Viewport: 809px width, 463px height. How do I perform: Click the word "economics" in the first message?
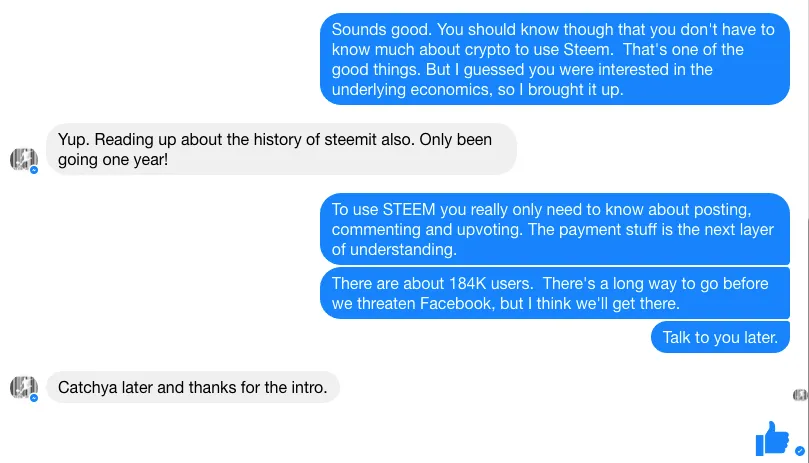(451, 90)
